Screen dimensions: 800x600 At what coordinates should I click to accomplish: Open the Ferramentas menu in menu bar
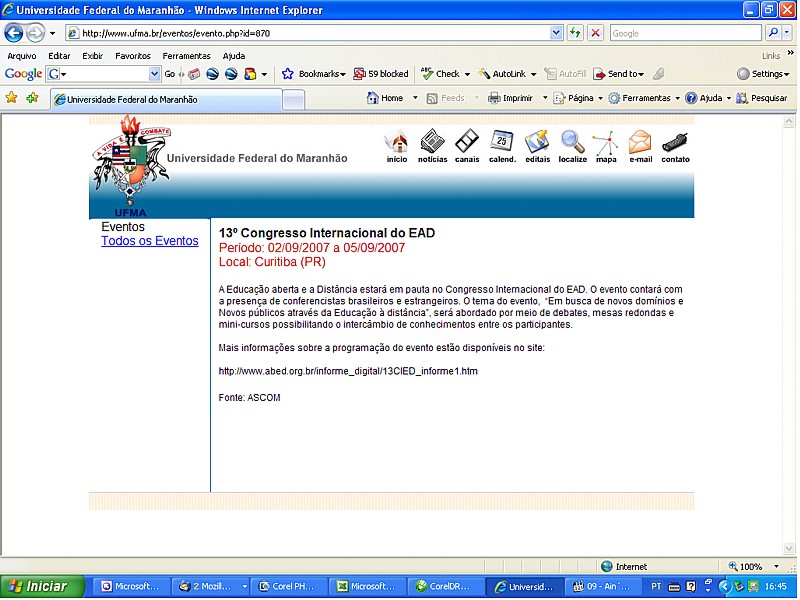187,56
